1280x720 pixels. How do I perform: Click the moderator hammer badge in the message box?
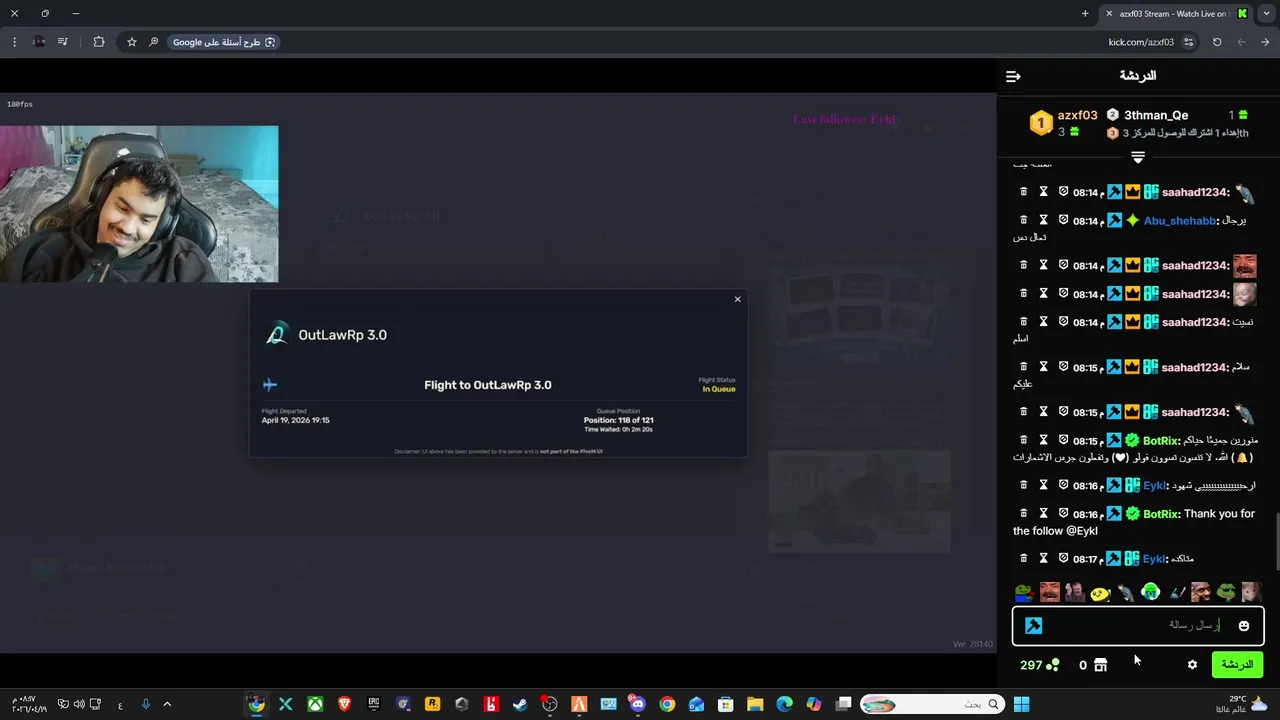tap(1034, 626)
